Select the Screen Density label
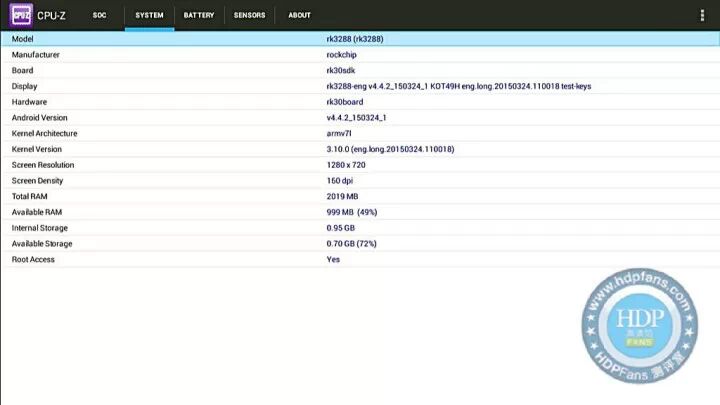Image resolution: width=720 pixels, height=405 pixels. [x=37, y=180]
